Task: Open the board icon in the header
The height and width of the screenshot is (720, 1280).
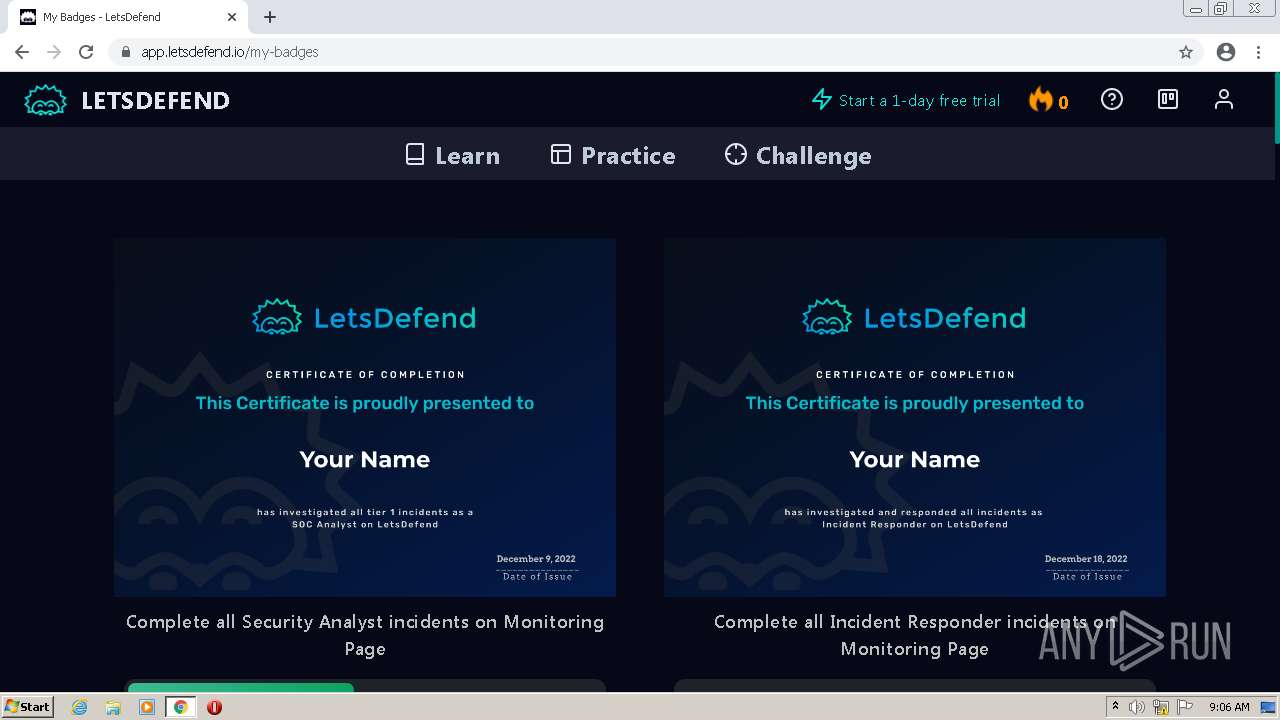Action: (1168, 99)
